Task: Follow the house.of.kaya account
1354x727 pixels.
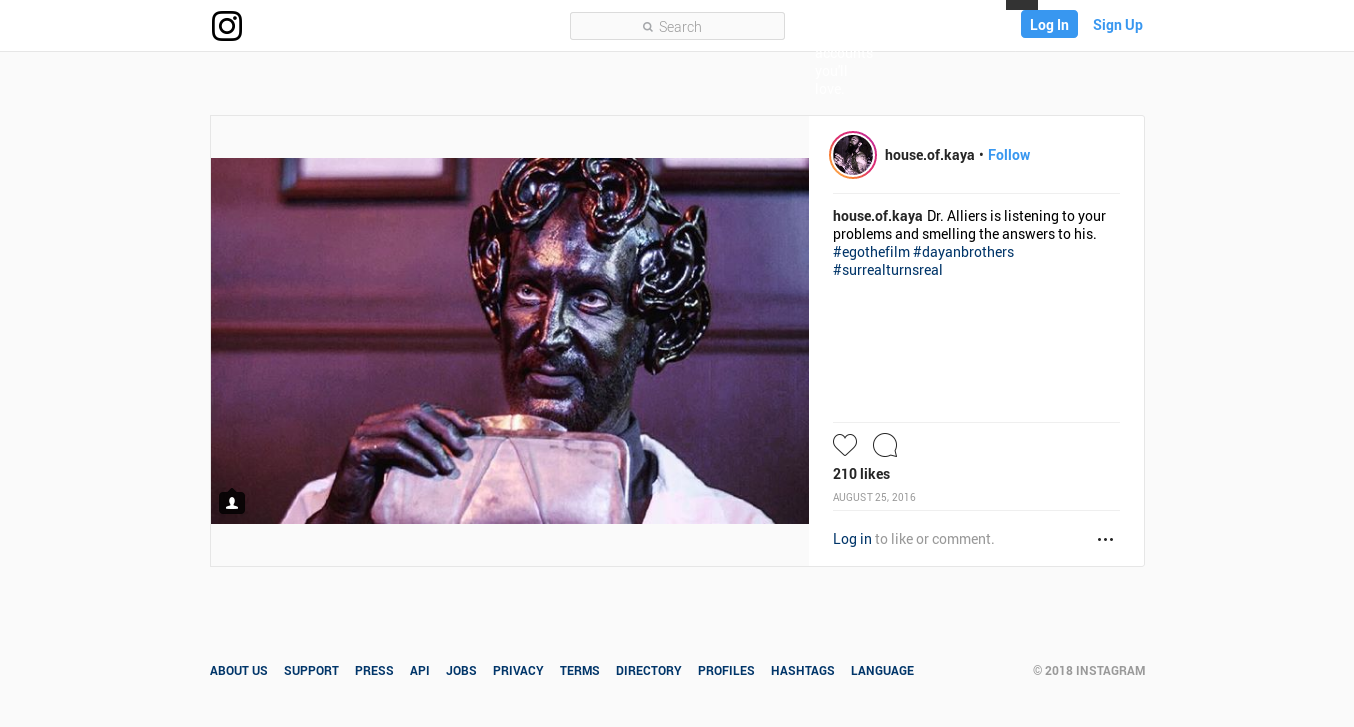Action: pos(1008,155)
